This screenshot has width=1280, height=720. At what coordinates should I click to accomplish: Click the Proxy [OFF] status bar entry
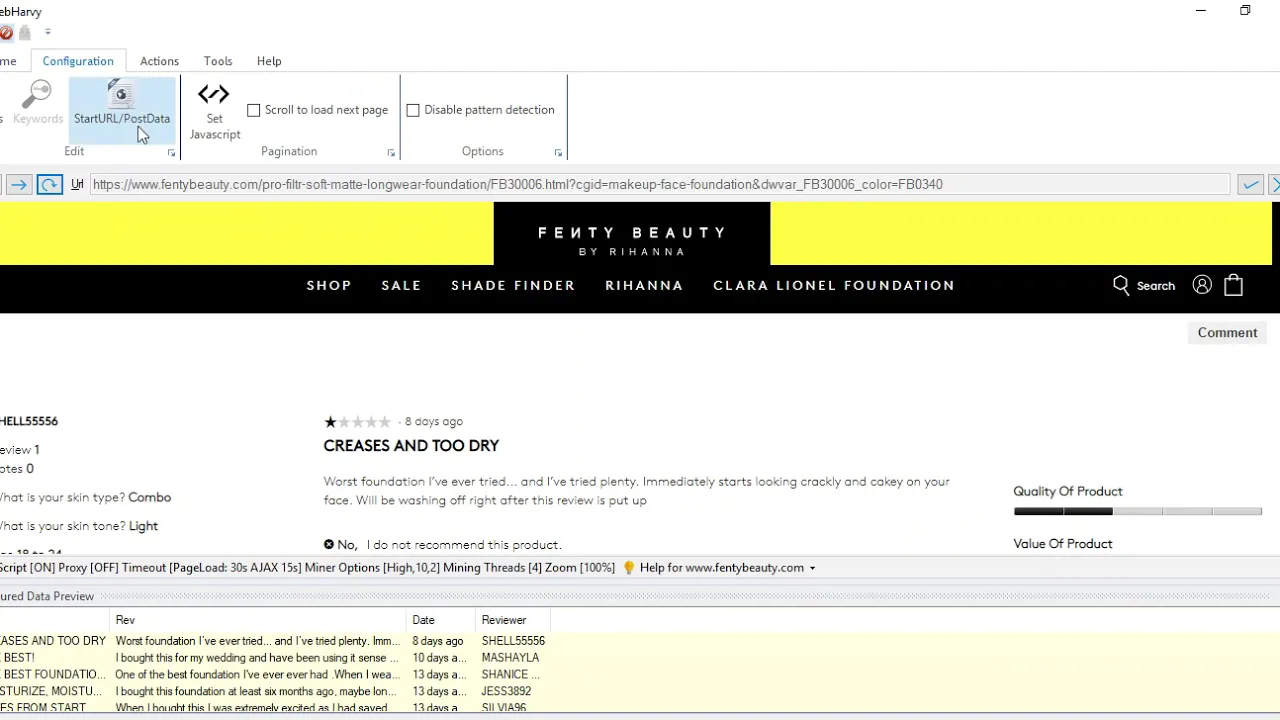click(x=88, y=568)
